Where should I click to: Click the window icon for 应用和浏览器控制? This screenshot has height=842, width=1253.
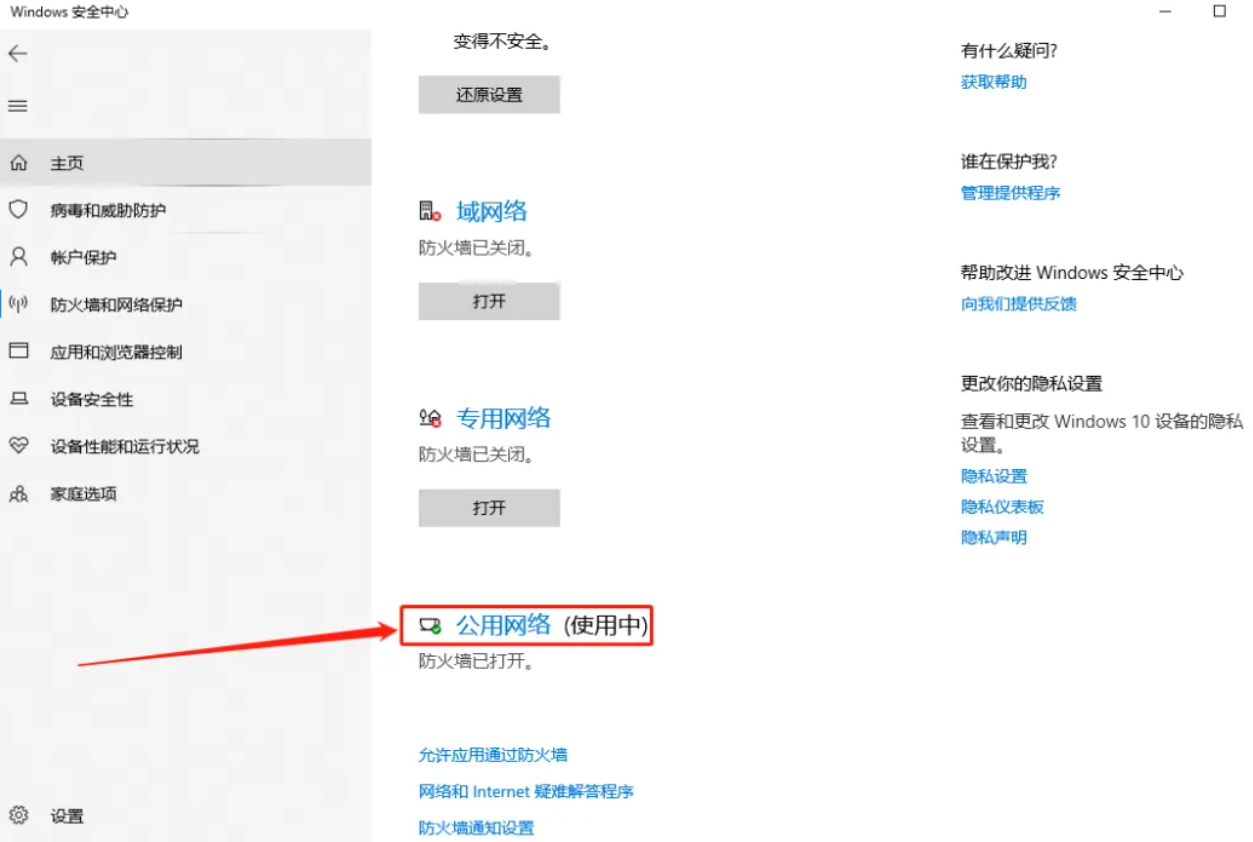18,351
